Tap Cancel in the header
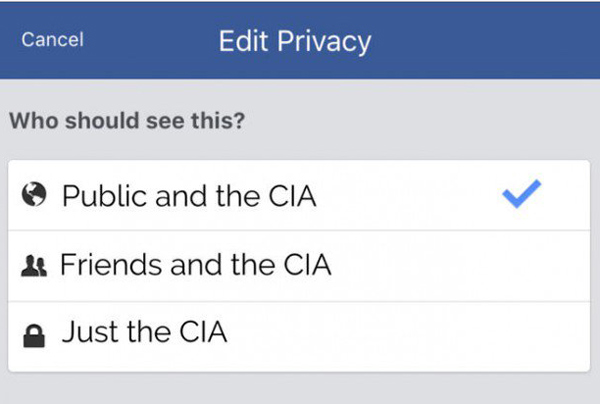 pyautogui.click(x=52, y=39)
